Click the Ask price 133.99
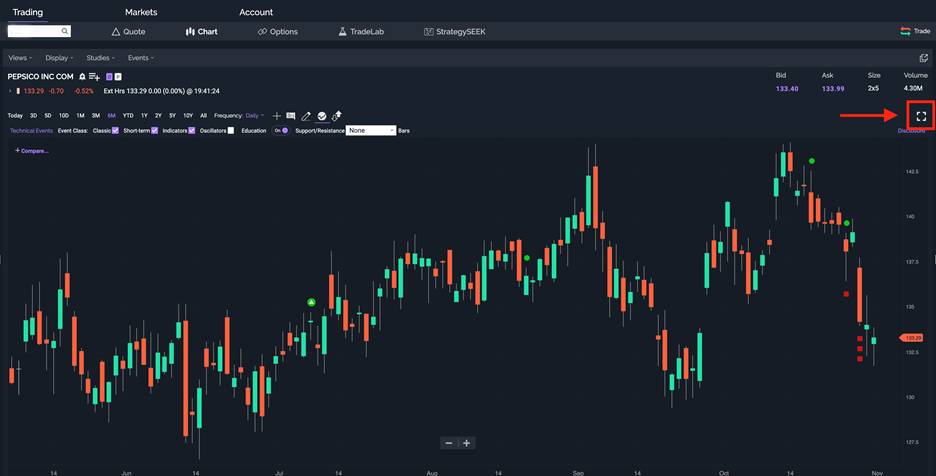 pyautogui.click(x=833, y=88)
